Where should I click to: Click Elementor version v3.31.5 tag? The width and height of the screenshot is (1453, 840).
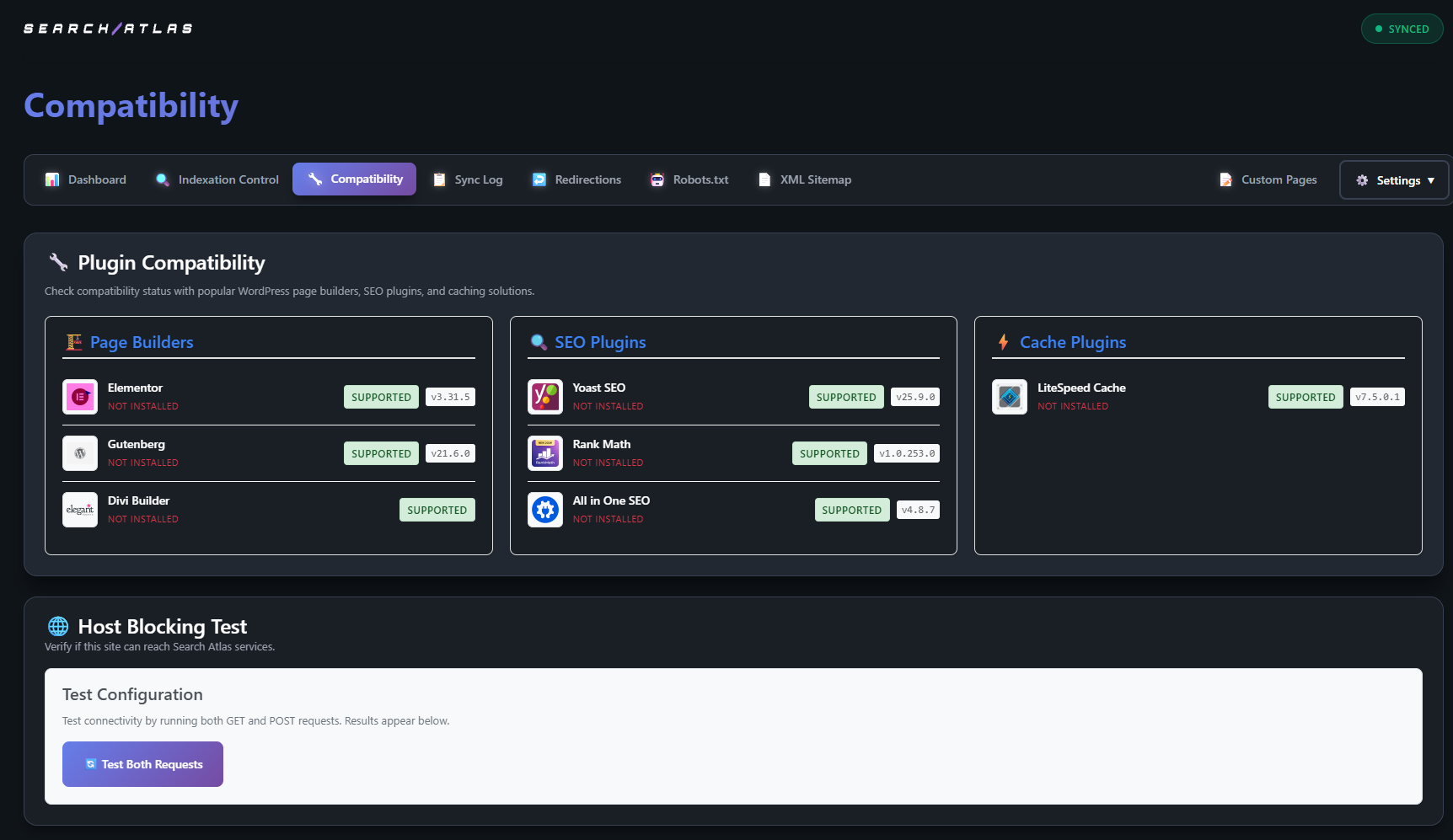tap(450, 397)
